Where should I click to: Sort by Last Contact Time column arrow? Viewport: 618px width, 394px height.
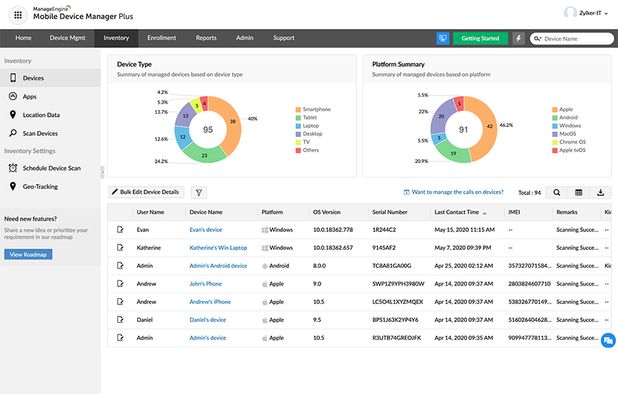[484, 213]
